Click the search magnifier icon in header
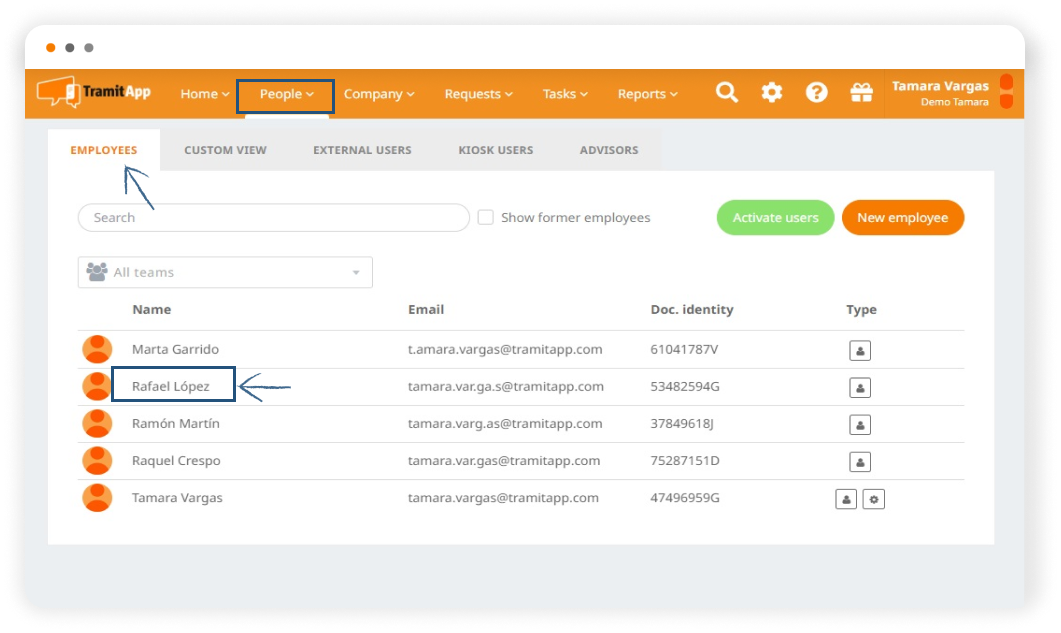This screenshot has height=633, width=1061. tap(727, 93)
